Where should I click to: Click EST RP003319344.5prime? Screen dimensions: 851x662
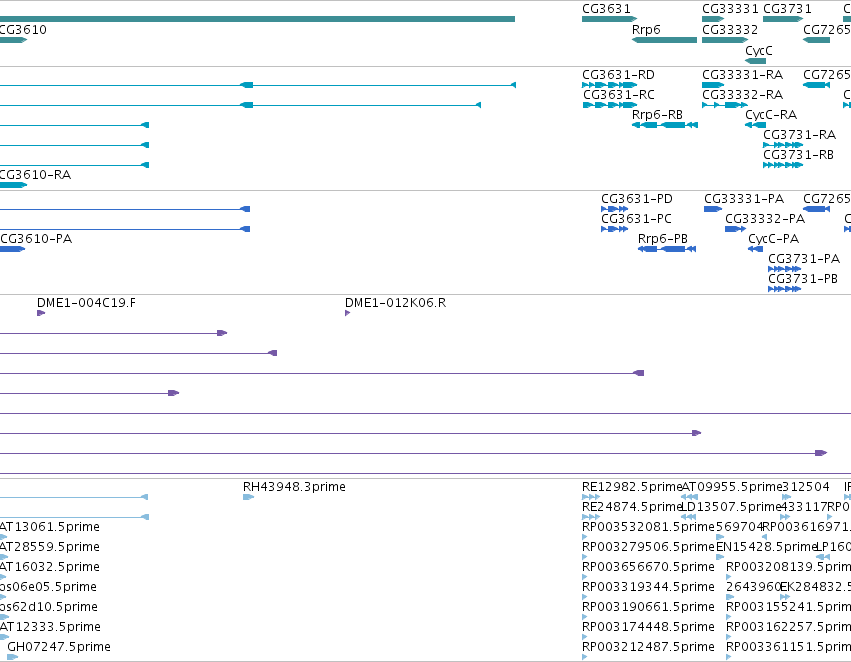coord(648,587)
